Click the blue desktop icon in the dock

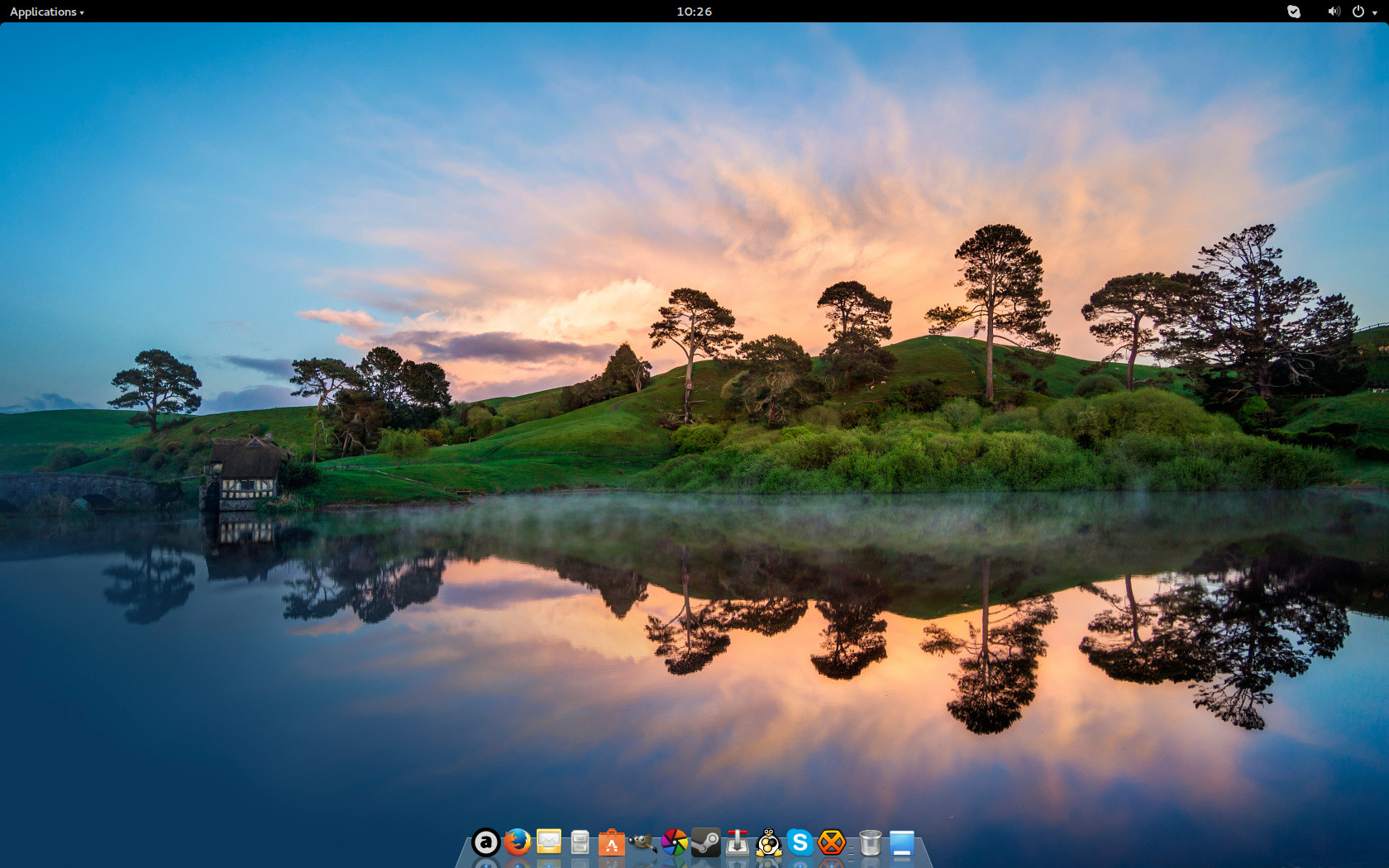click(901, 843)
